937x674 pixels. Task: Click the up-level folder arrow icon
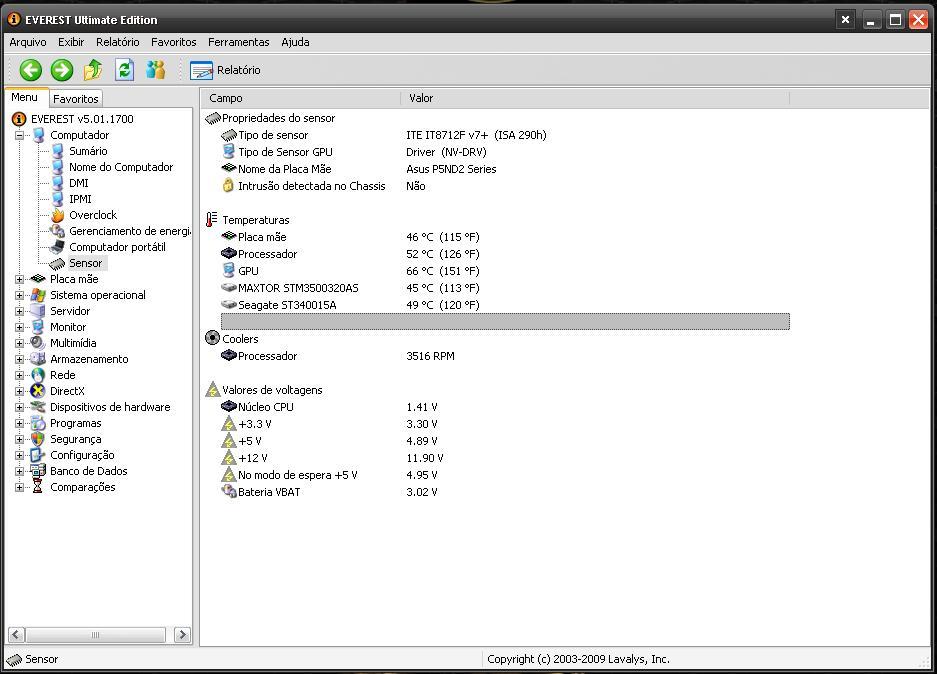[x=93, y=70]
